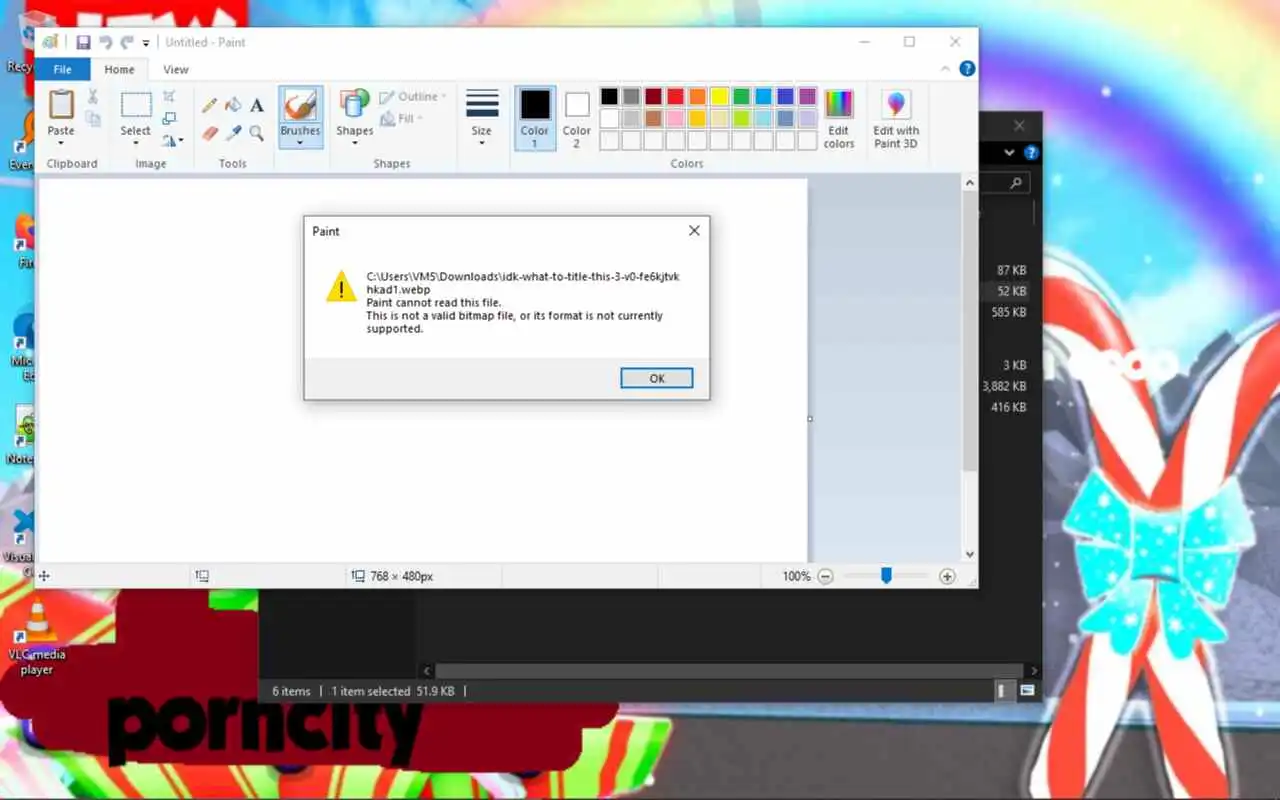Expand the Paste dropdown arrow
1280x800 pixels.
tap(61, 142)
